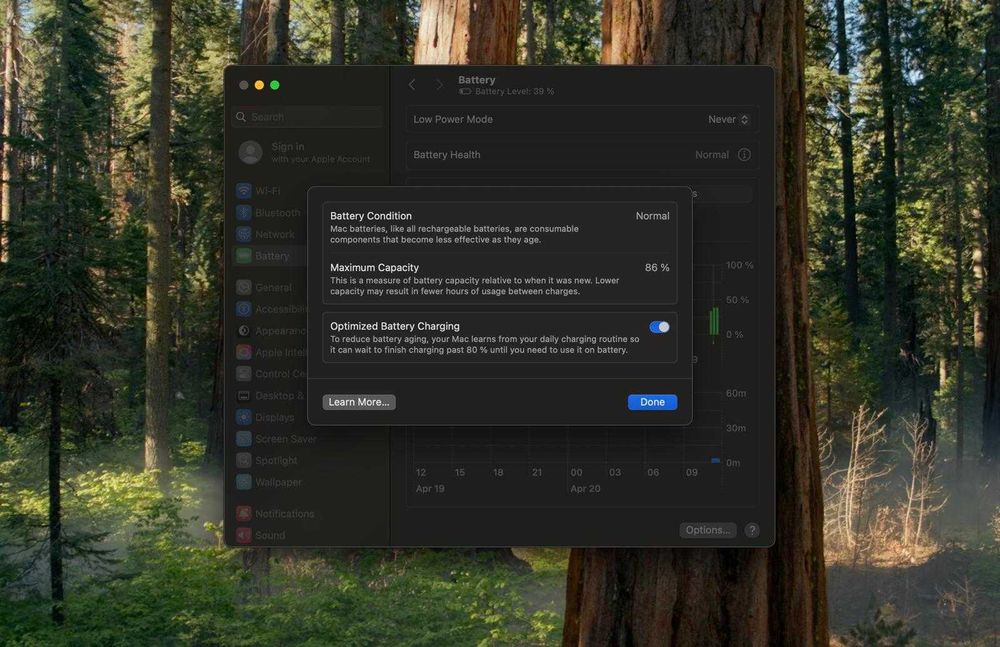The width and height of the screenshot is (1000, 647).
Task: Go forward with the right chevron
Action: (439, 85)
